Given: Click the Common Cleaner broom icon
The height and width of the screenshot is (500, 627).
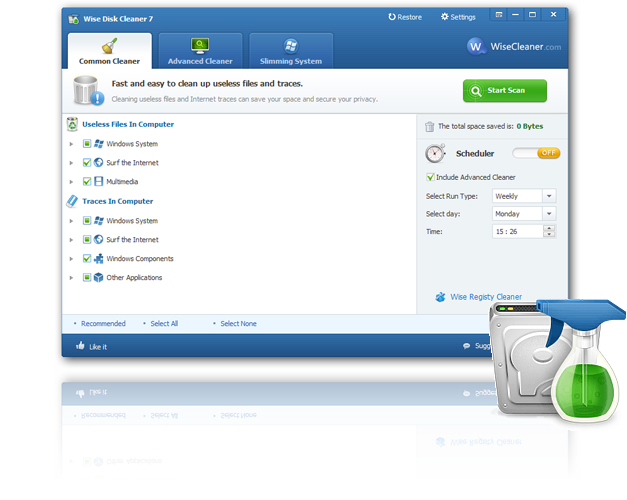Looking at the screenshot, I should (110, 46).
